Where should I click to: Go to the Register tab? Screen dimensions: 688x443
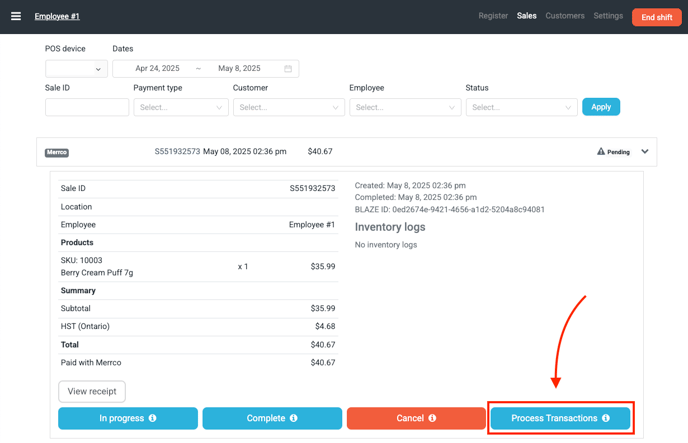coord(492,16)
